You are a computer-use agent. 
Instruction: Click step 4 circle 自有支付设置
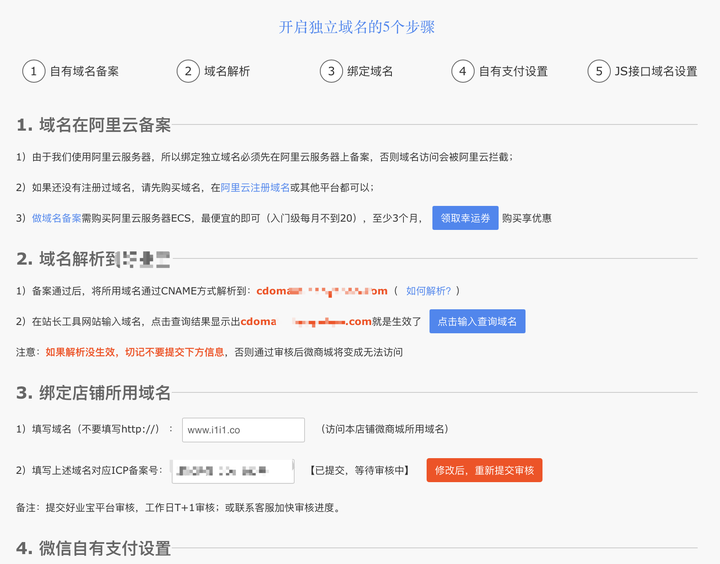(462, 71)
